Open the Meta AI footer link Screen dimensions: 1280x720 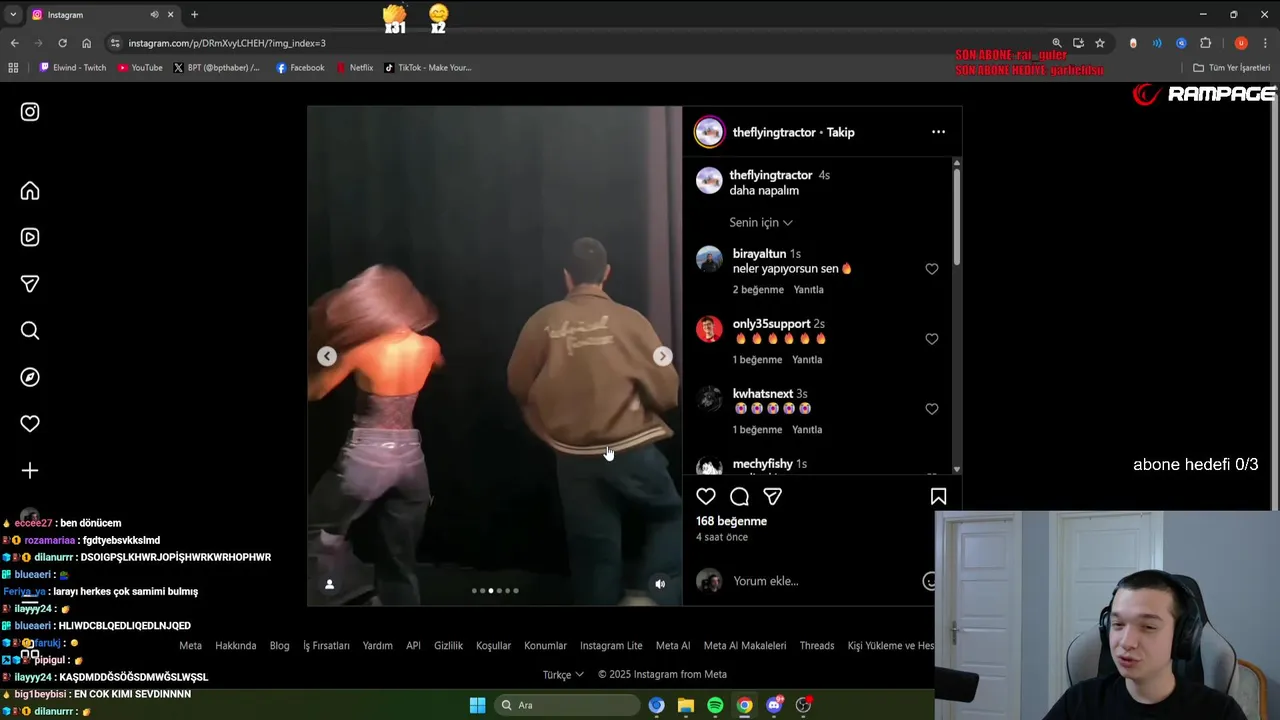coord(673,646)
